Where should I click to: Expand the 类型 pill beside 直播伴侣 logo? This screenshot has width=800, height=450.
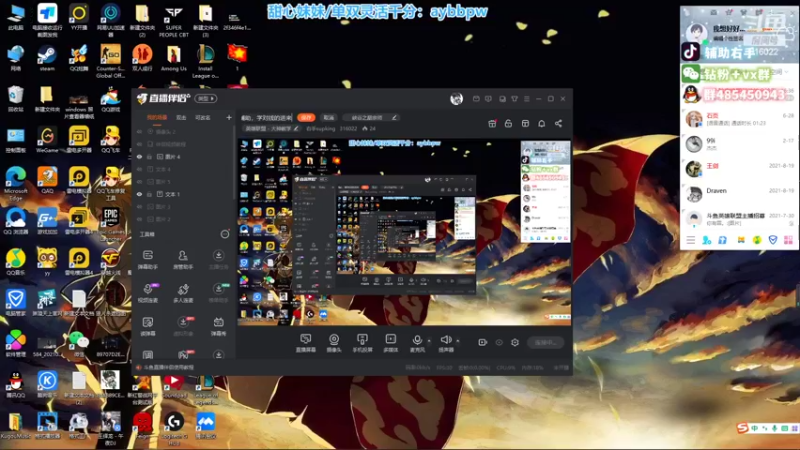pos(206,98)
